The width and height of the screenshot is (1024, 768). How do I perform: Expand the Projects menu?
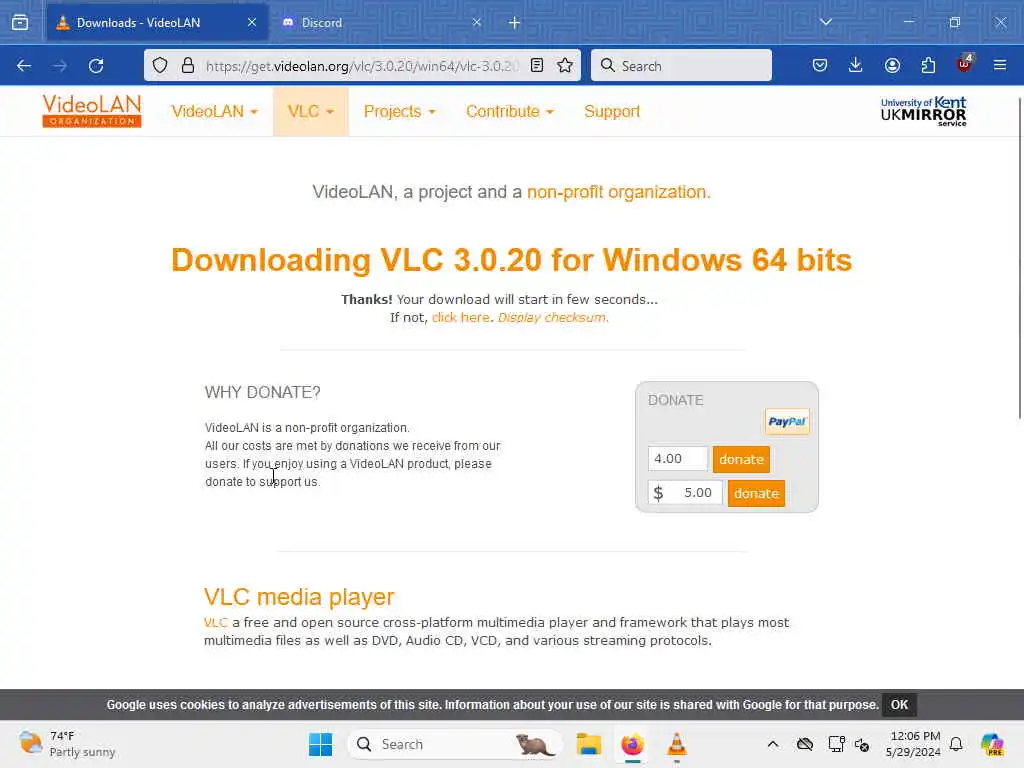point(399,112)
